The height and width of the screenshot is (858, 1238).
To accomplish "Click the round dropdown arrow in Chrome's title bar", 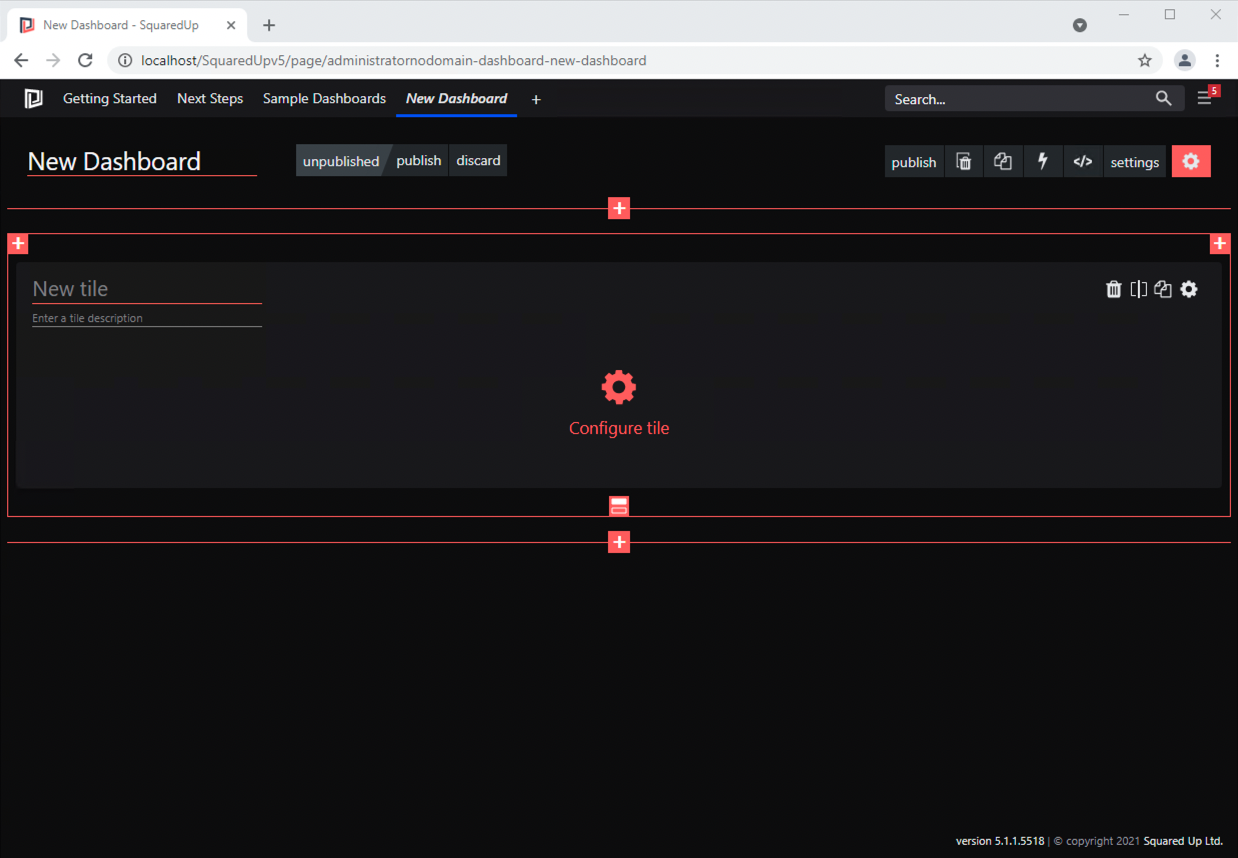I will click(x=1080, y=25).
